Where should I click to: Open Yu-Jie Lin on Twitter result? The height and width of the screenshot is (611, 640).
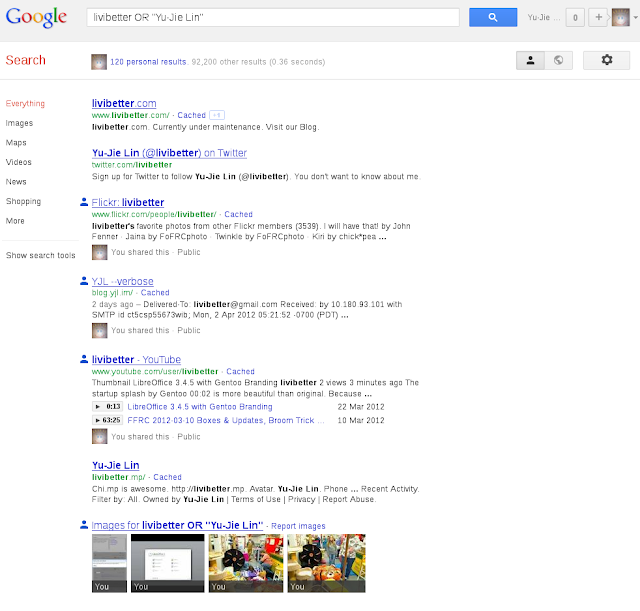pos(169,153)
